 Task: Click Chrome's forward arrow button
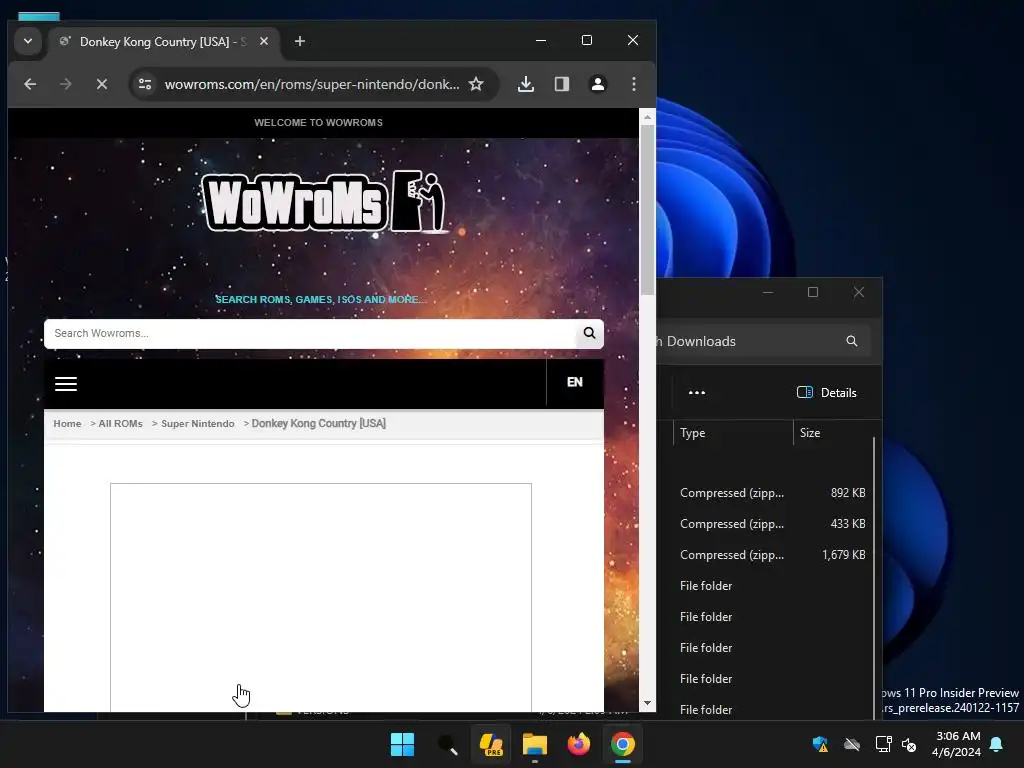click(x=65, y=84)
